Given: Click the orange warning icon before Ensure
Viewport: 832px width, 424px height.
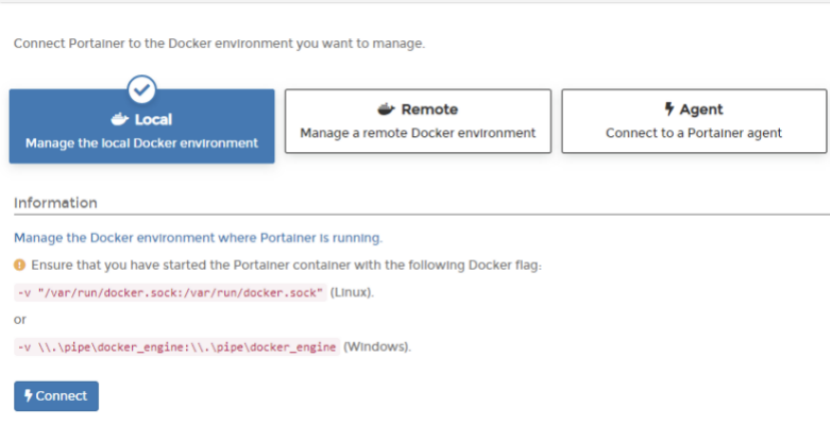Looking at the screenshot, I should [19, 265].
